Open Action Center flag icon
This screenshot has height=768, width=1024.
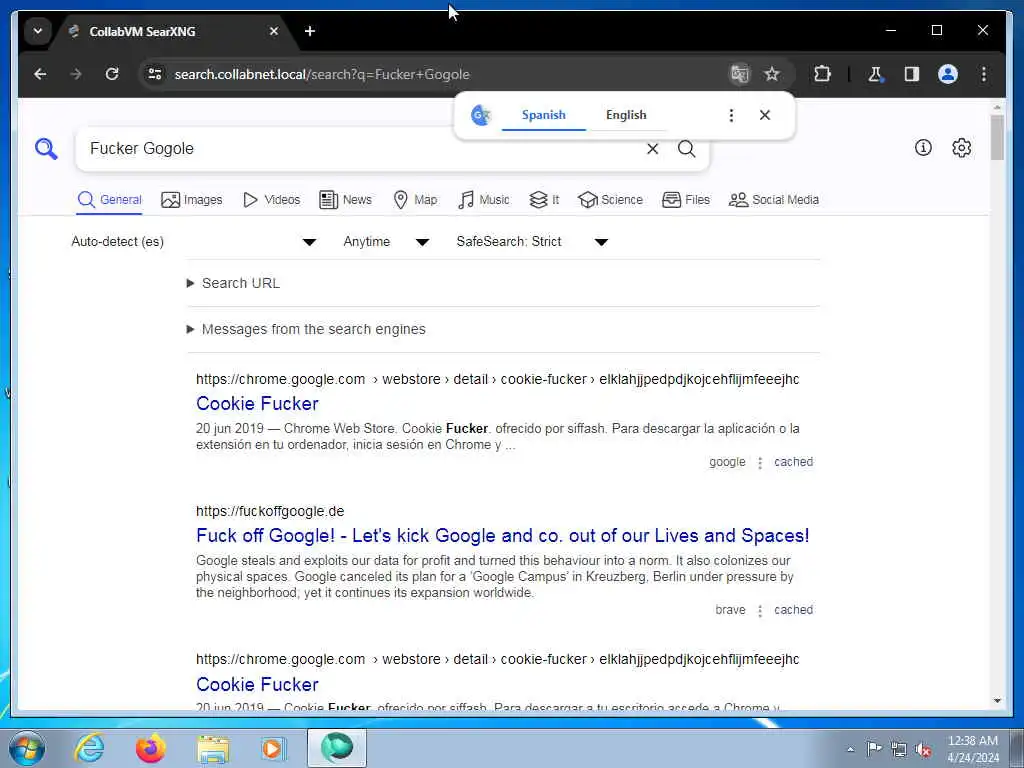(x=874, y=748)
